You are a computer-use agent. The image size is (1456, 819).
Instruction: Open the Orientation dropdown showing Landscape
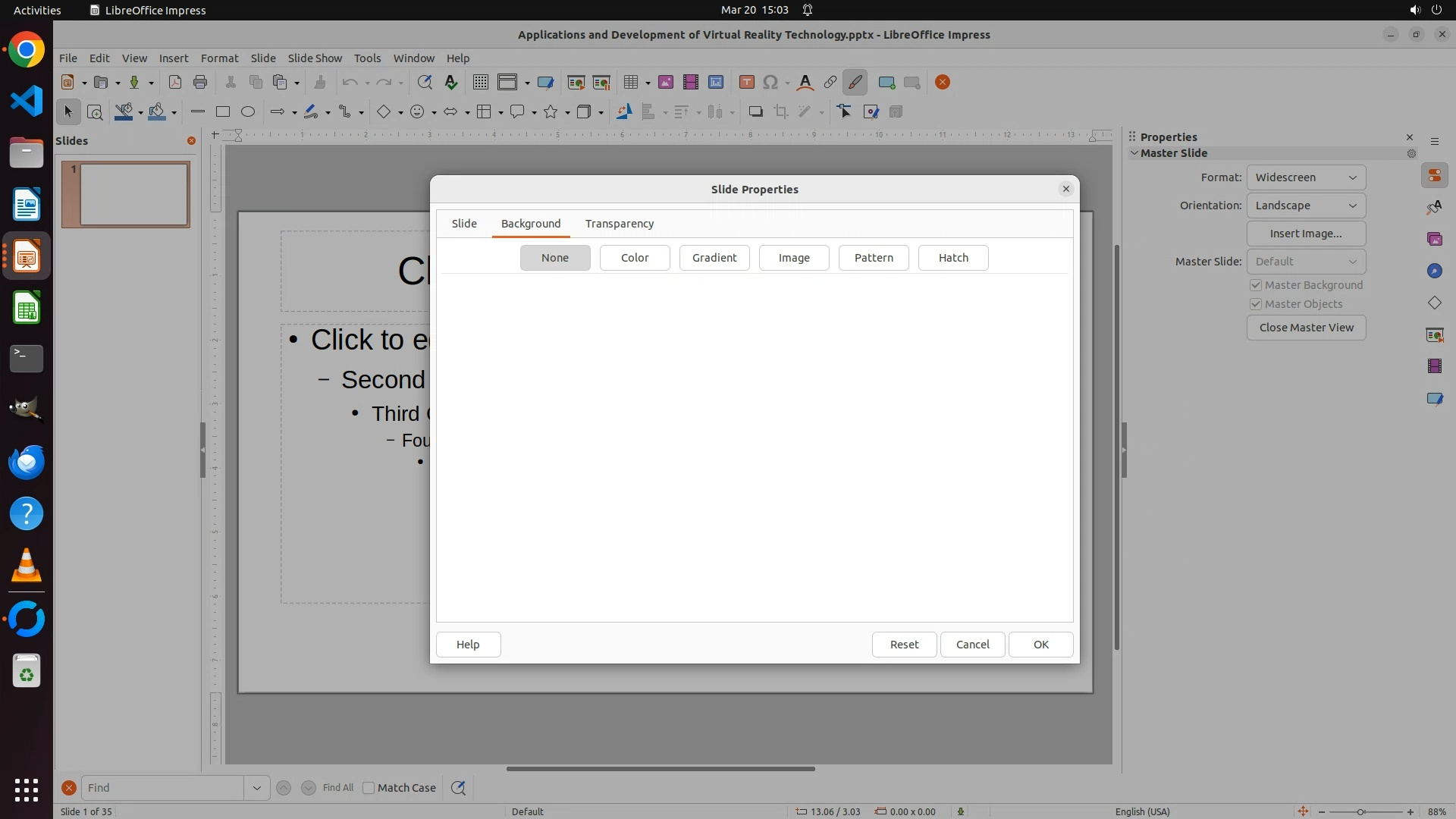pos(1306,206)
